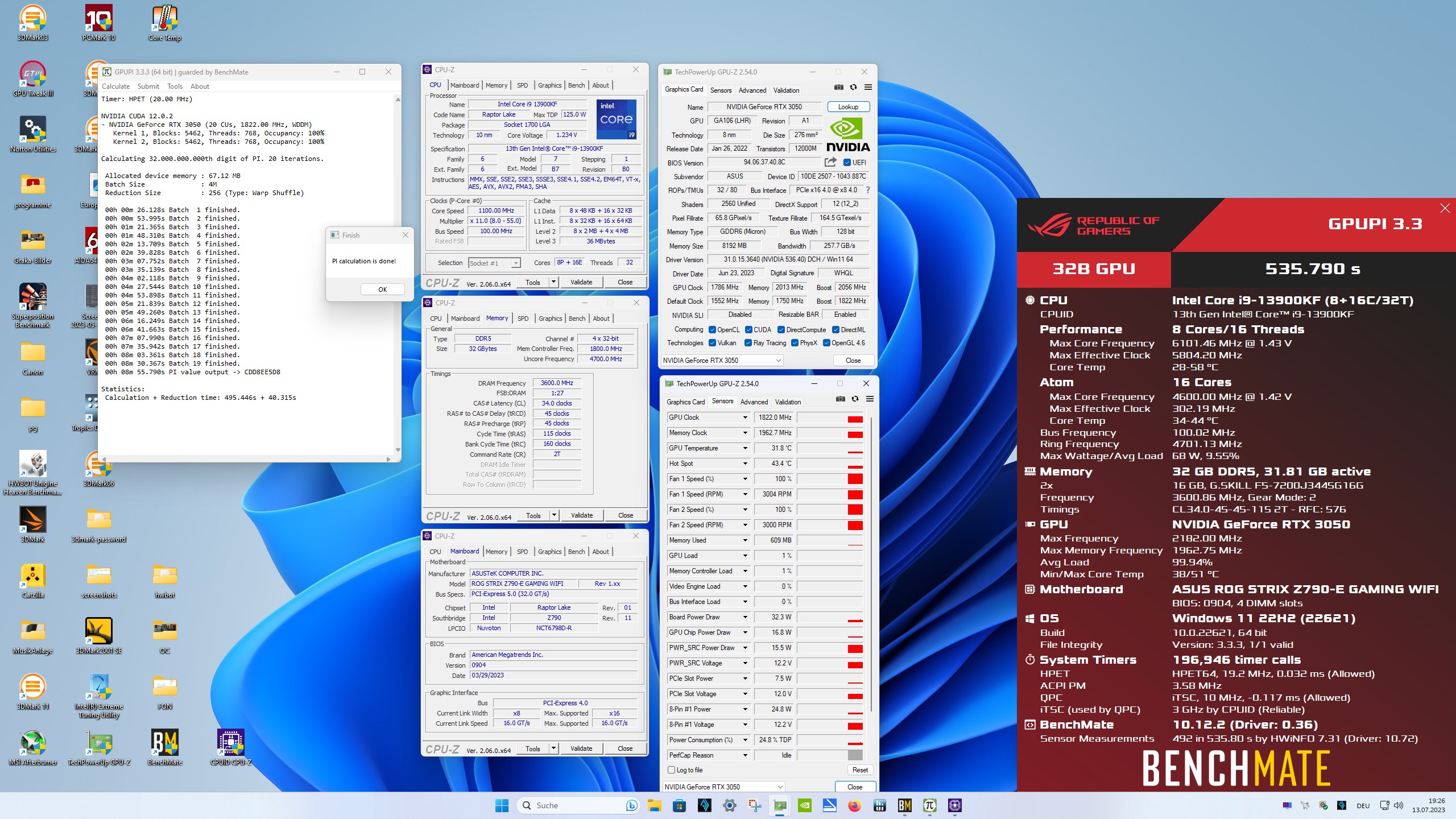Open Norton Utilities desktop icon
This screenshot has width=1456, height=819.
tap(32, 134)
